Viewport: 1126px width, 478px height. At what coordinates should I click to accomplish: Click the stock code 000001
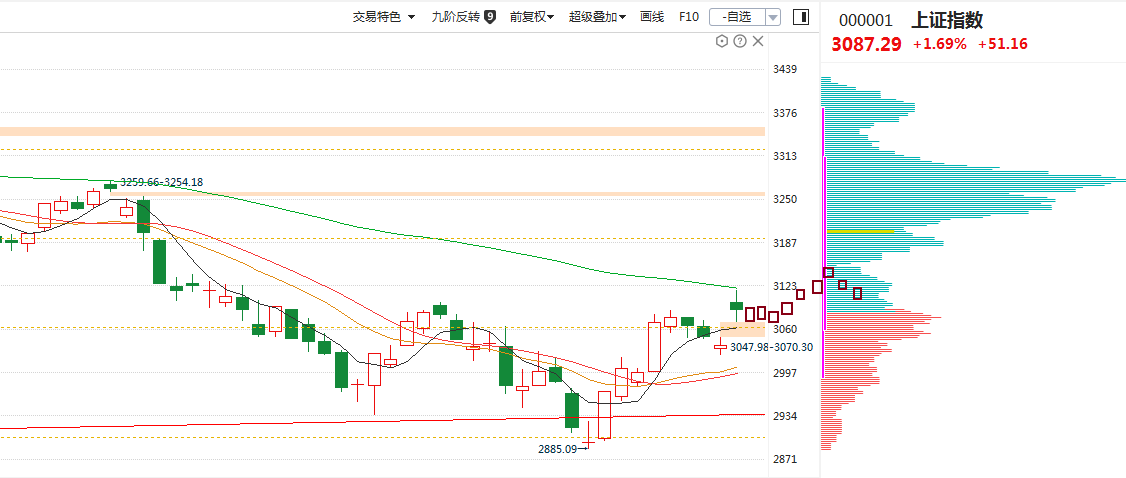[x=865, y=21]
